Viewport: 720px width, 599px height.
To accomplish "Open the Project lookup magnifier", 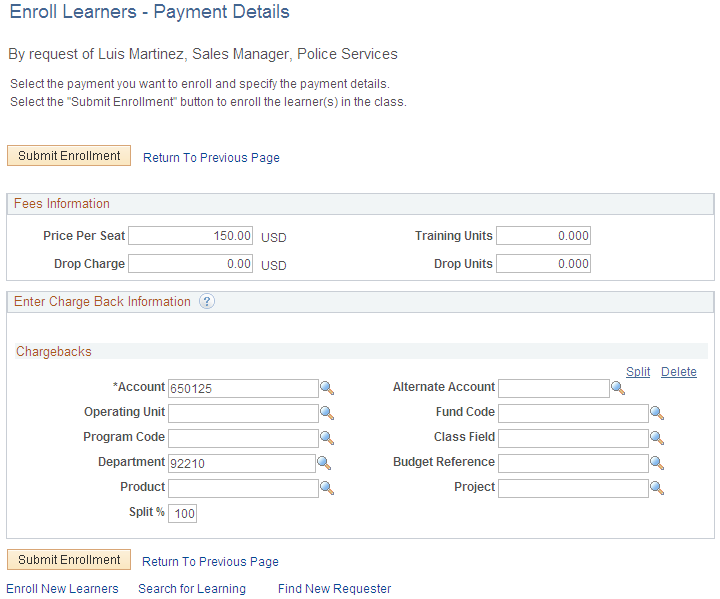I will pos(656,488).
